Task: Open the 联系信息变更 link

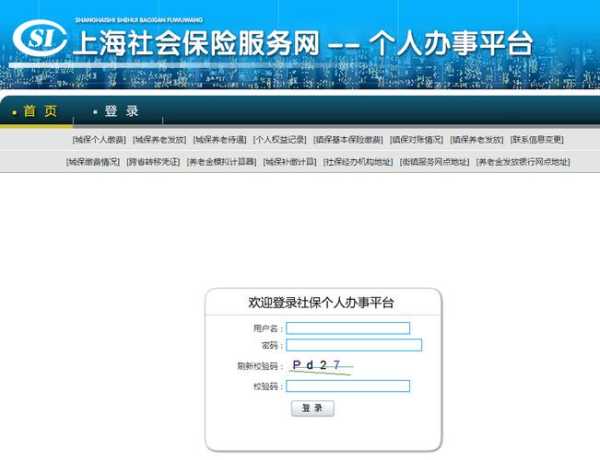Action: coord(537,140)
